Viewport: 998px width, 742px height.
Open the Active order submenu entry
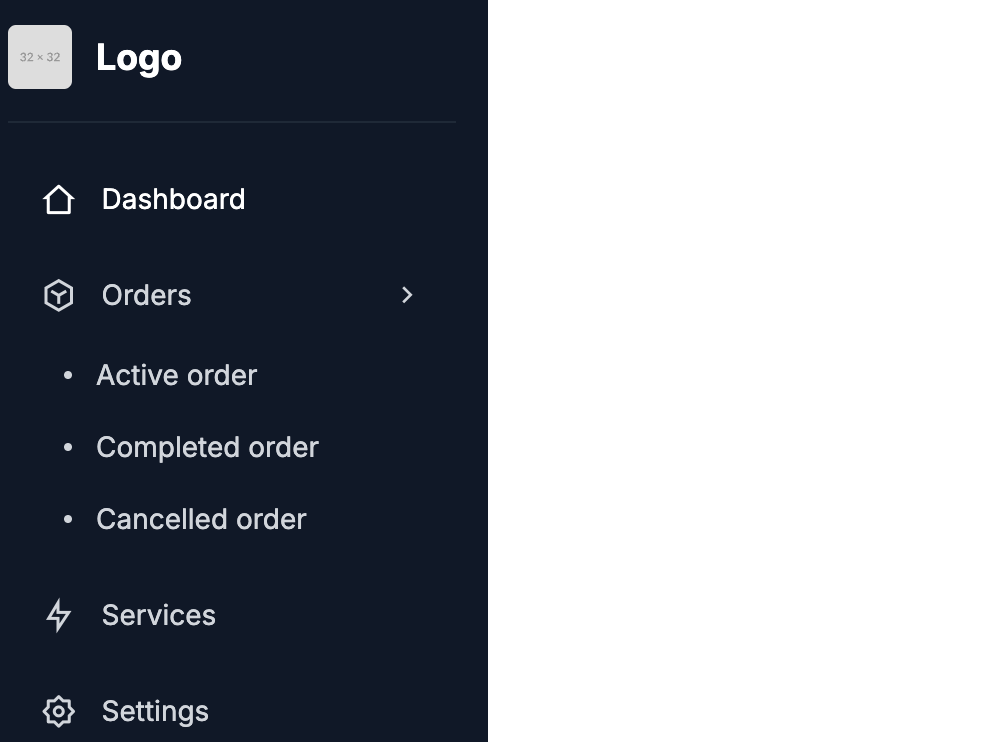click(x=176, y=375)
